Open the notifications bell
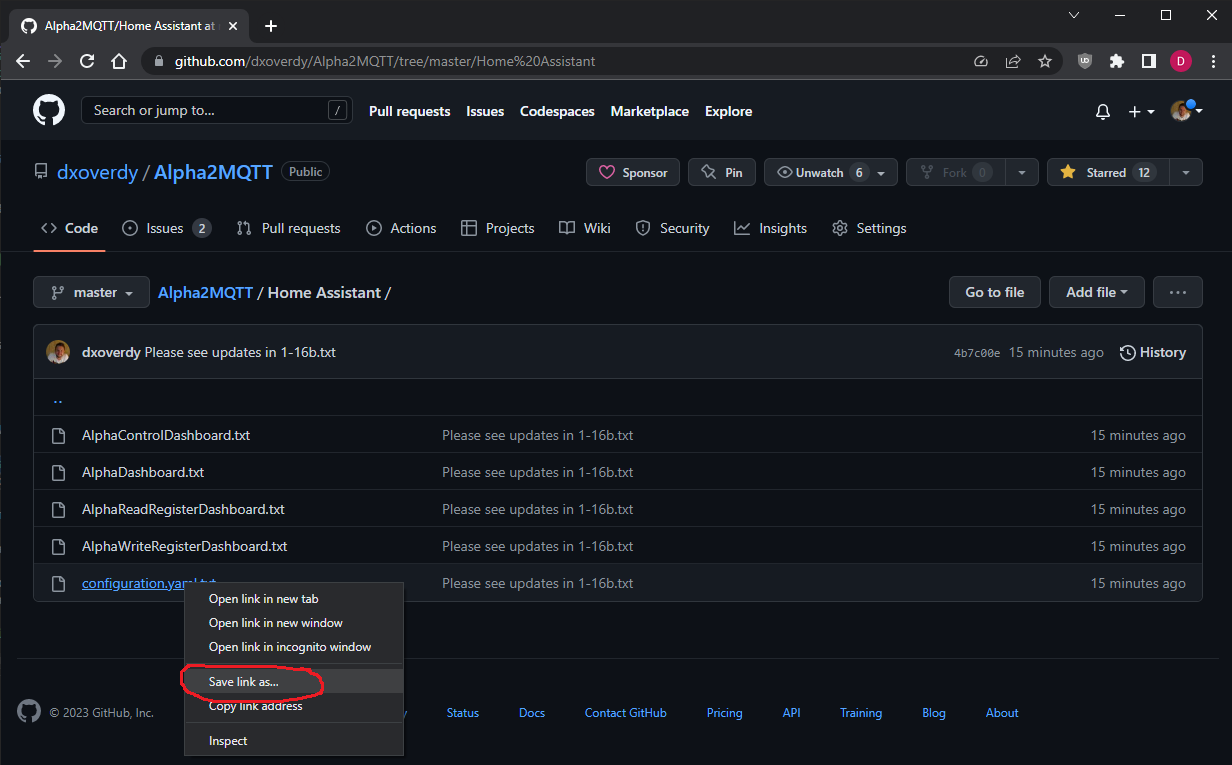Screen dimensions: 1232x765 pos(1103,112)
